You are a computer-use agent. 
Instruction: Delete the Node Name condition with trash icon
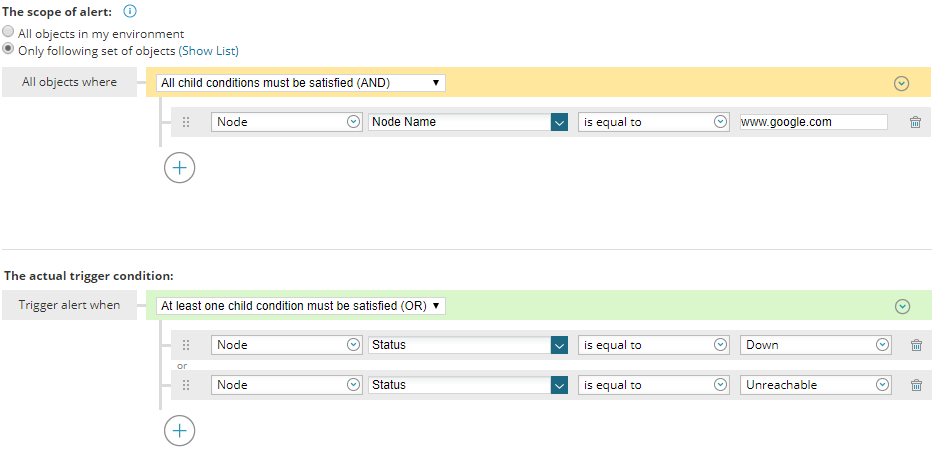tap(915, 122)
